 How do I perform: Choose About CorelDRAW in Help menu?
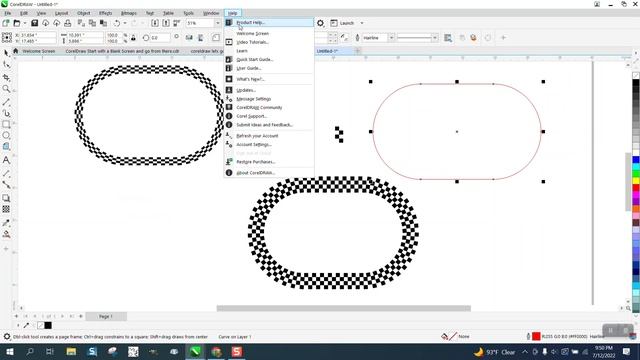(269, 173)
